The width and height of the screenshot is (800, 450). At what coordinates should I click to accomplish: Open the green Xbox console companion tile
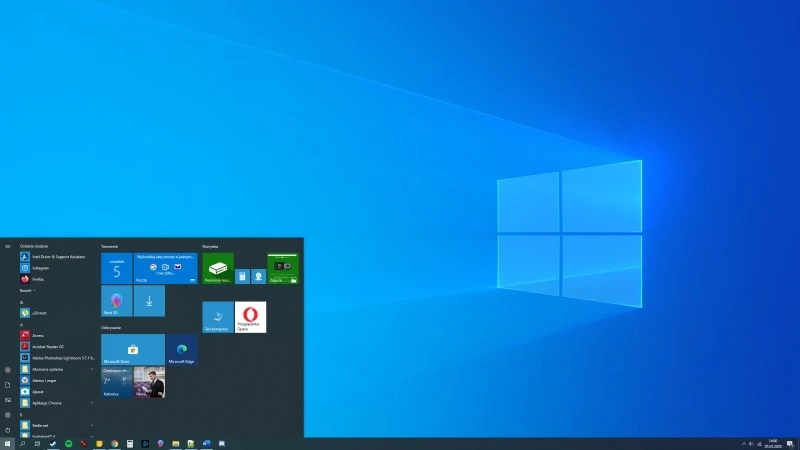click(218, 268)
